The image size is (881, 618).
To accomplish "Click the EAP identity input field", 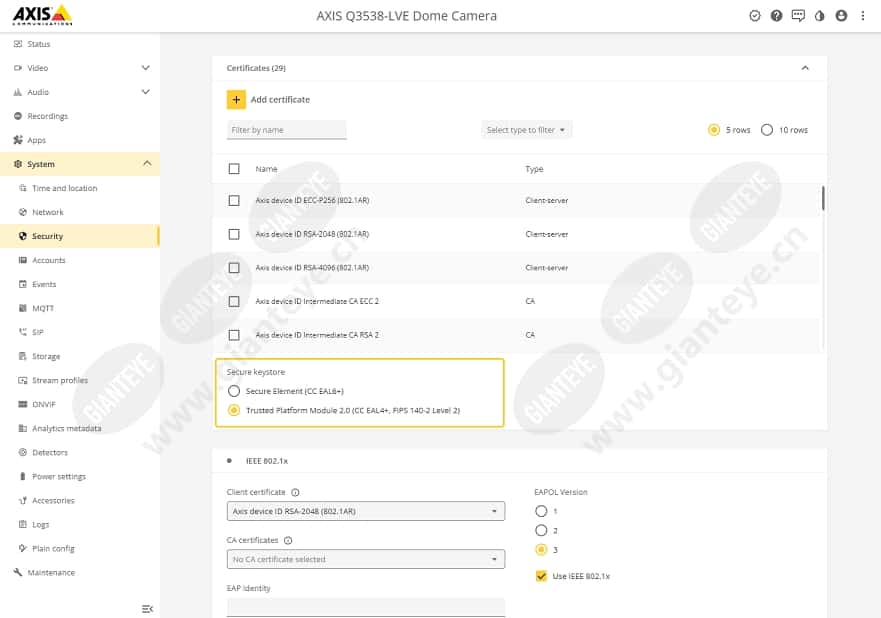I will click(366, 607).
